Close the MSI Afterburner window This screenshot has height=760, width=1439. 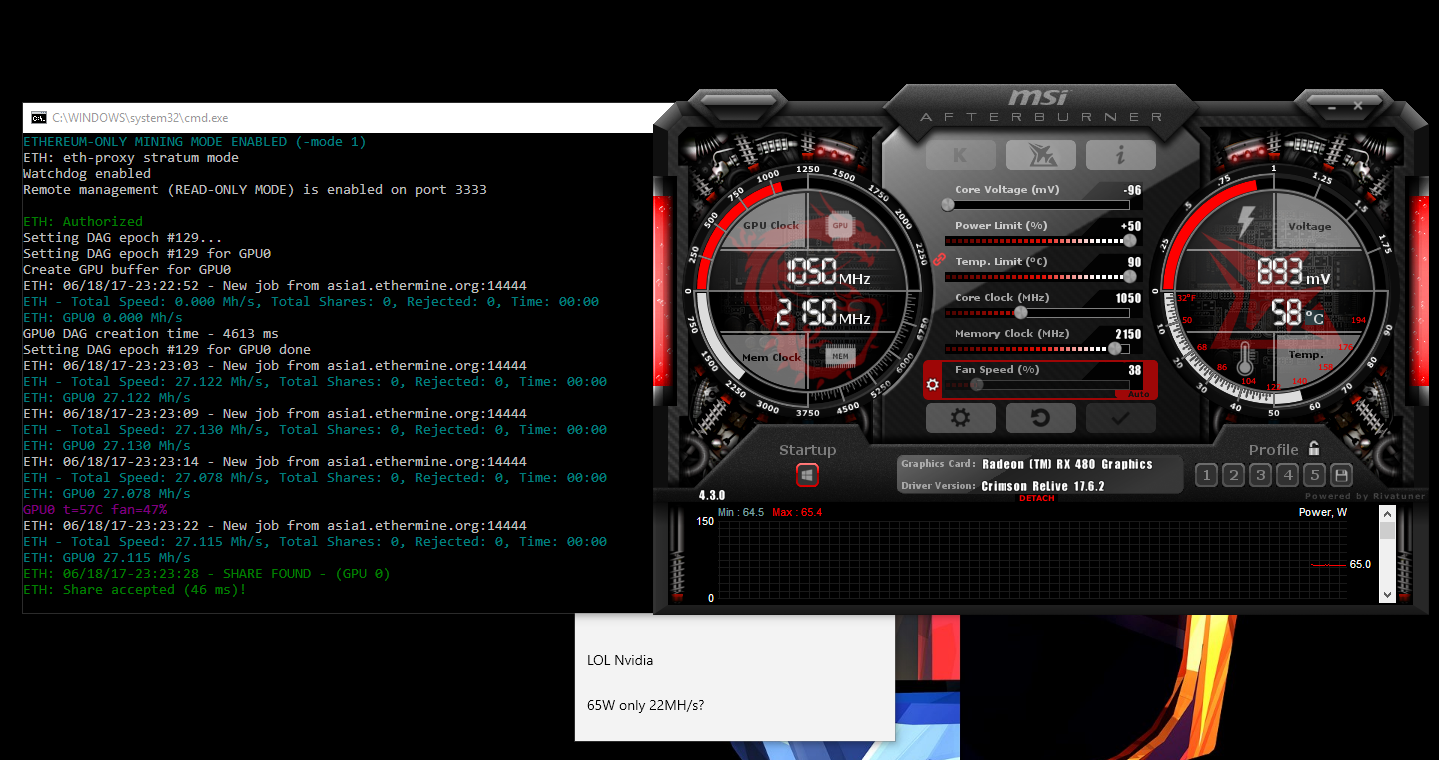[1358, 105]
